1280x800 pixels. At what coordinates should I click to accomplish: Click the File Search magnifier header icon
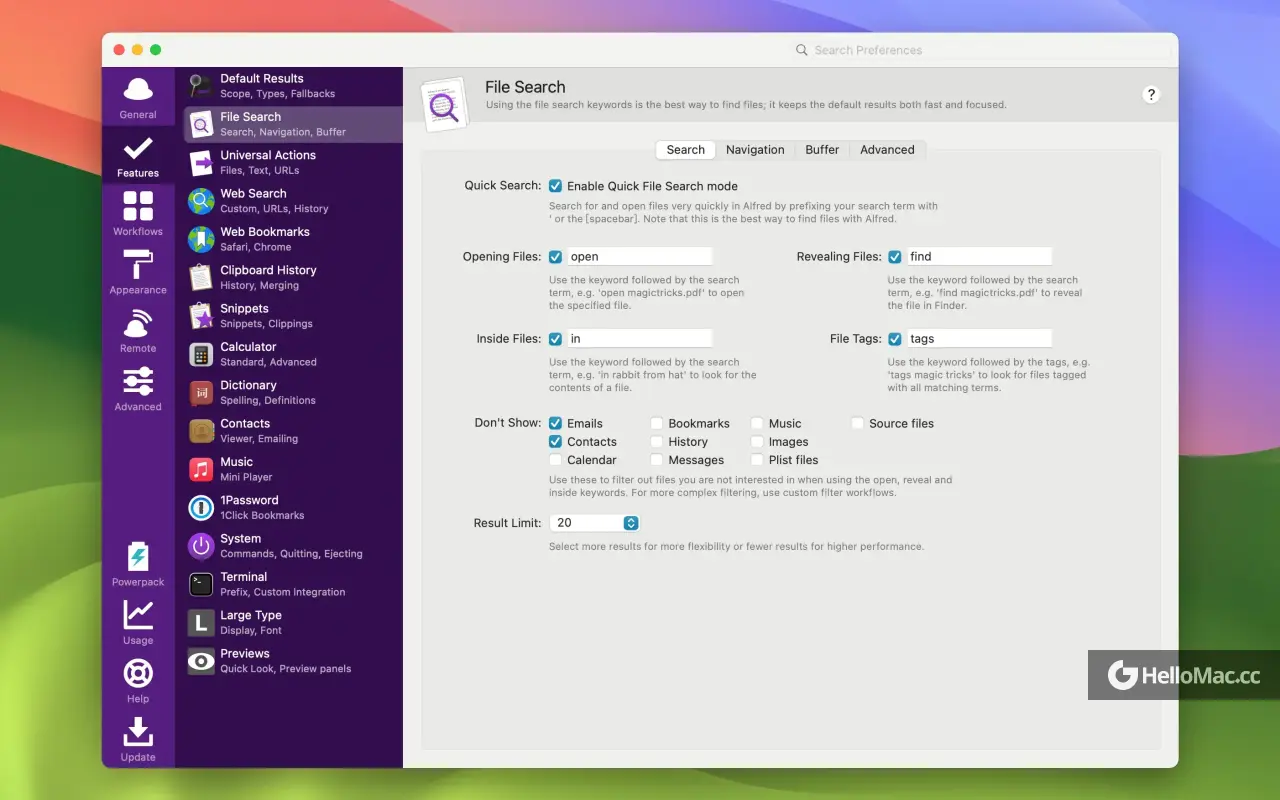(x=444, y=104)
